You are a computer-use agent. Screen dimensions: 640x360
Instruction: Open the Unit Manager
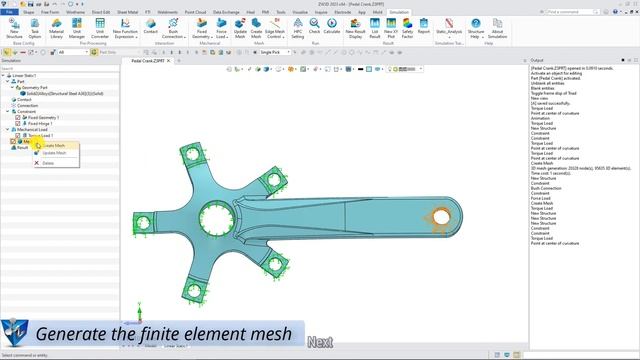click(x=77, y=28)
